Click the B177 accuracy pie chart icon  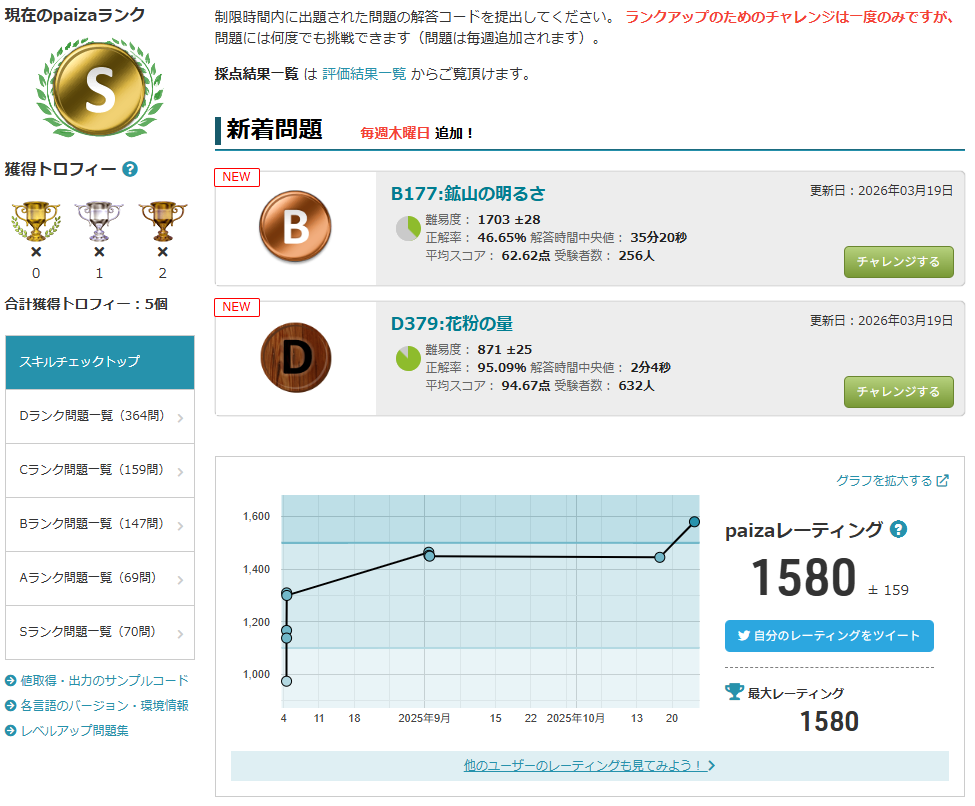click(x=409, y=228)
